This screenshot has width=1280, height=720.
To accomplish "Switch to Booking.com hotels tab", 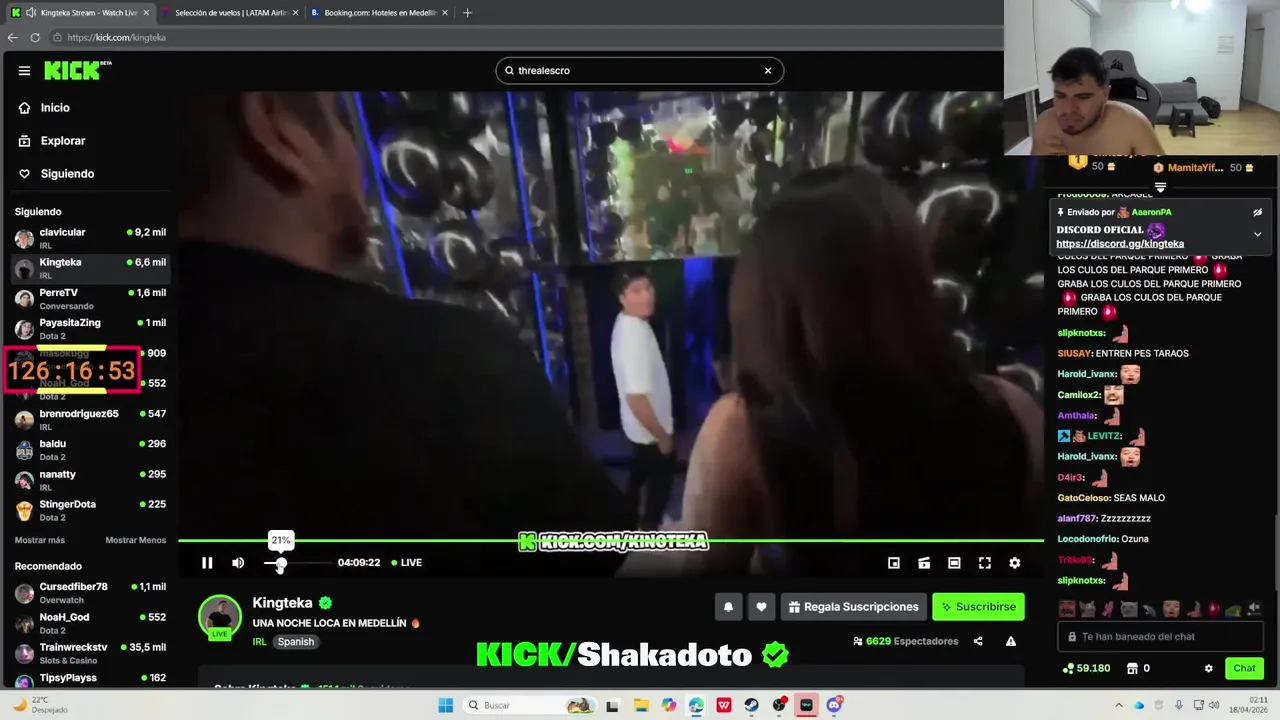I will pos(380,13).
